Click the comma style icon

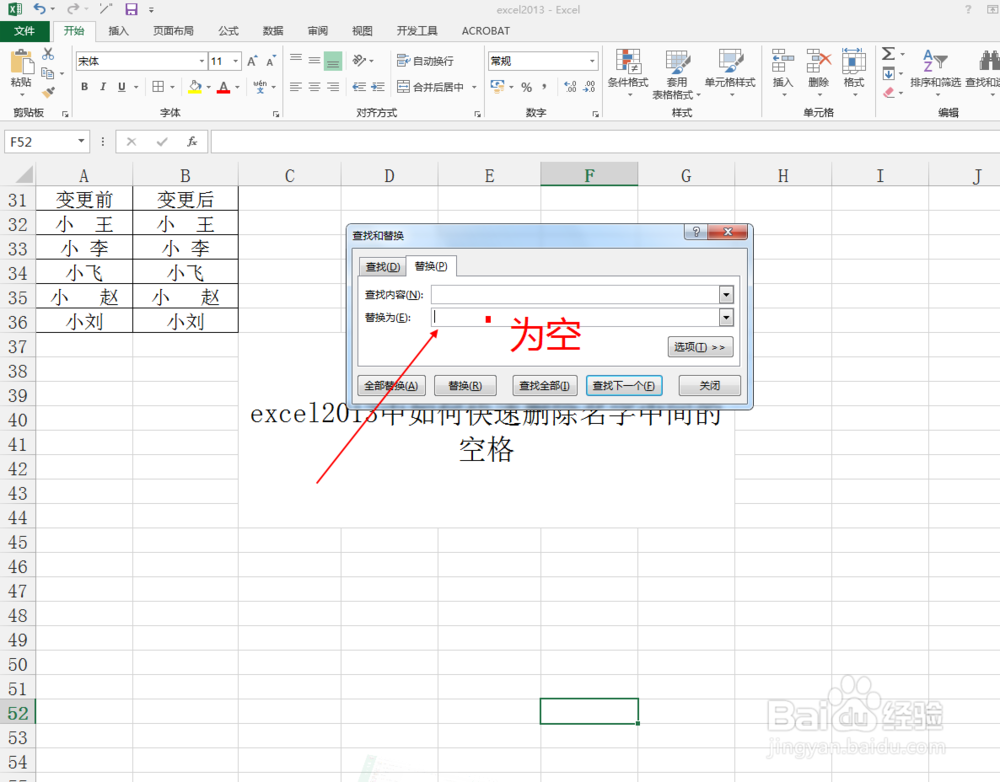tap(544, 87)
